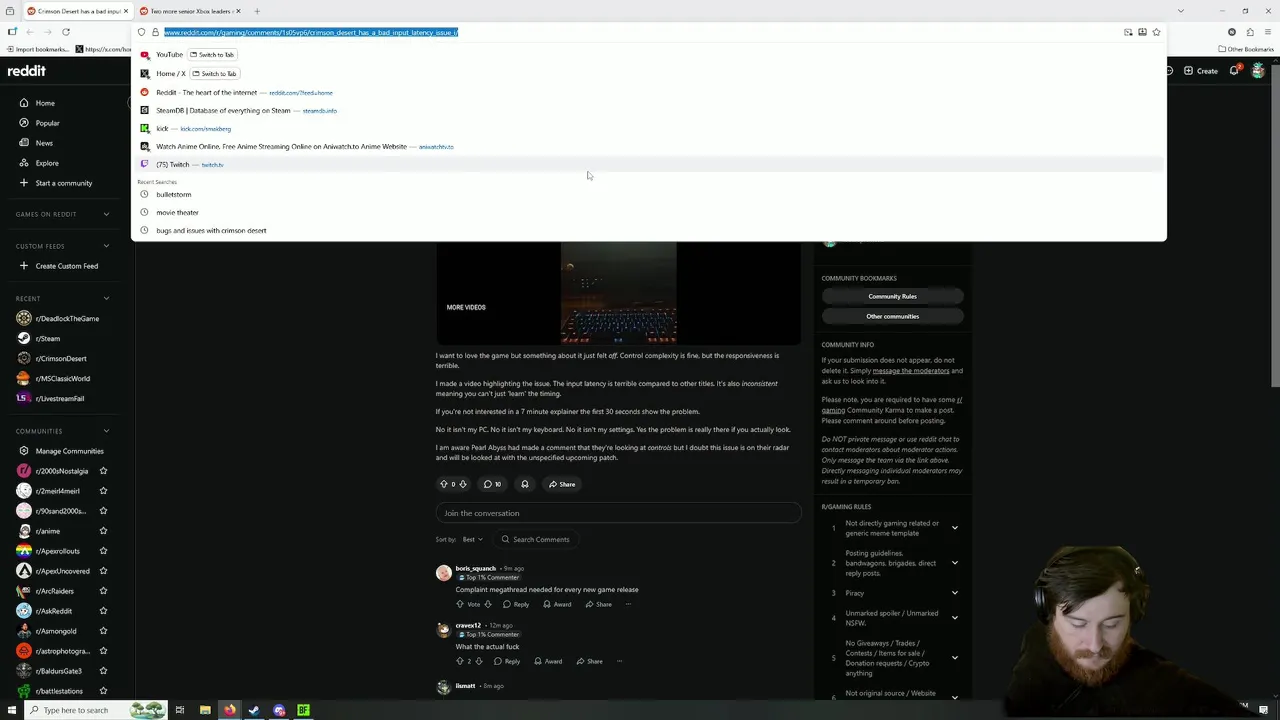Expand rule 3 Piracy
The width and height of the screenshot is (1280, 720).
[954, 593]
